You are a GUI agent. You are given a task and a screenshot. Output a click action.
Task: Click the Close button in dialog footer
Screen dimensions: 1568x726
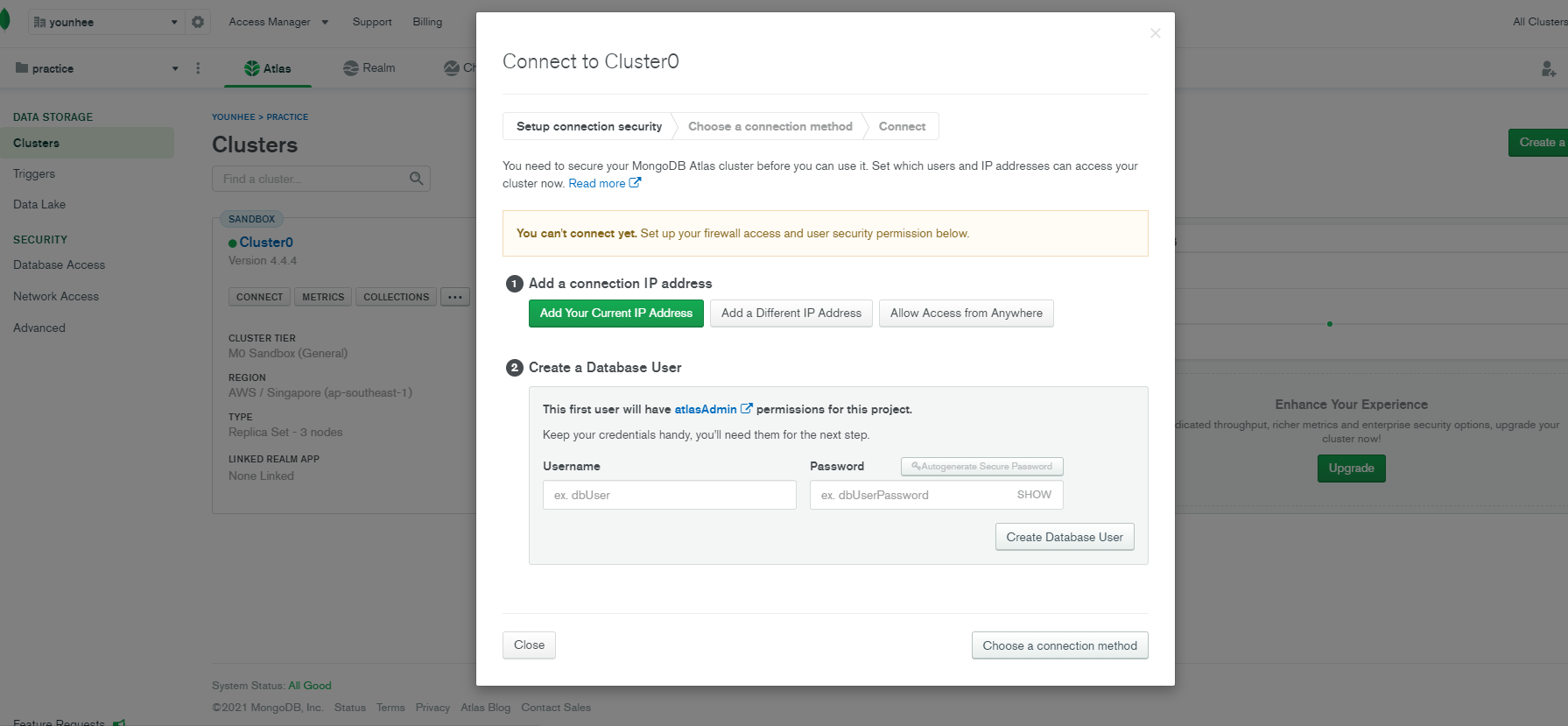tap(529, 645)
